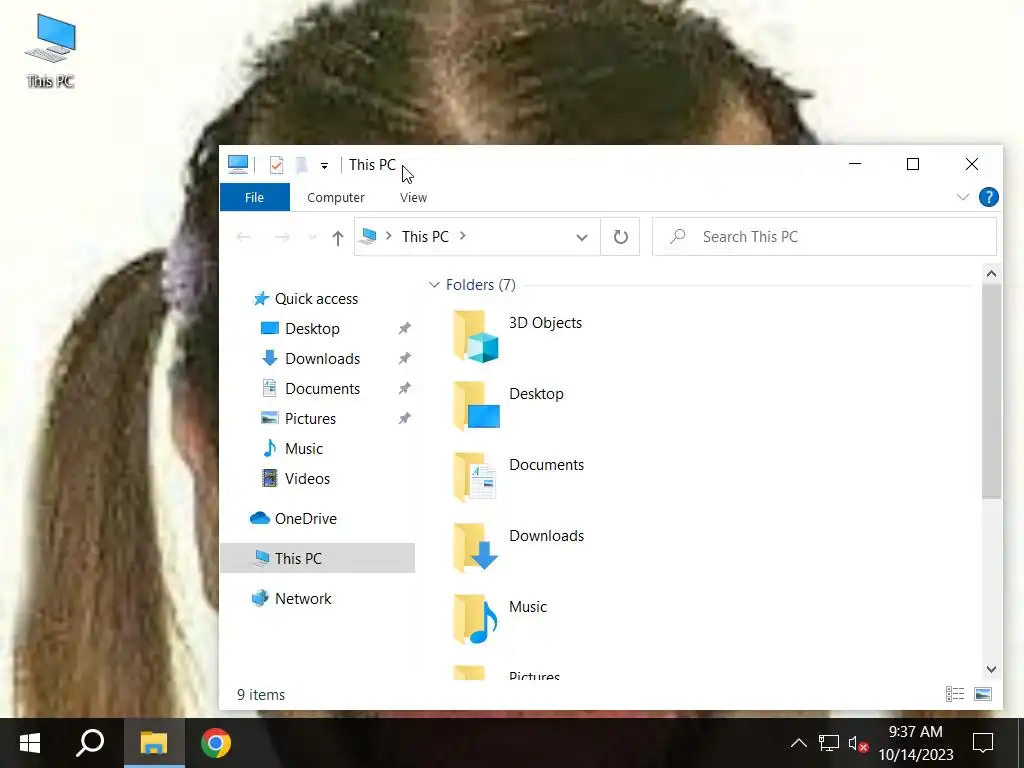Expand the ribbon with the chevron

(963, 197)
